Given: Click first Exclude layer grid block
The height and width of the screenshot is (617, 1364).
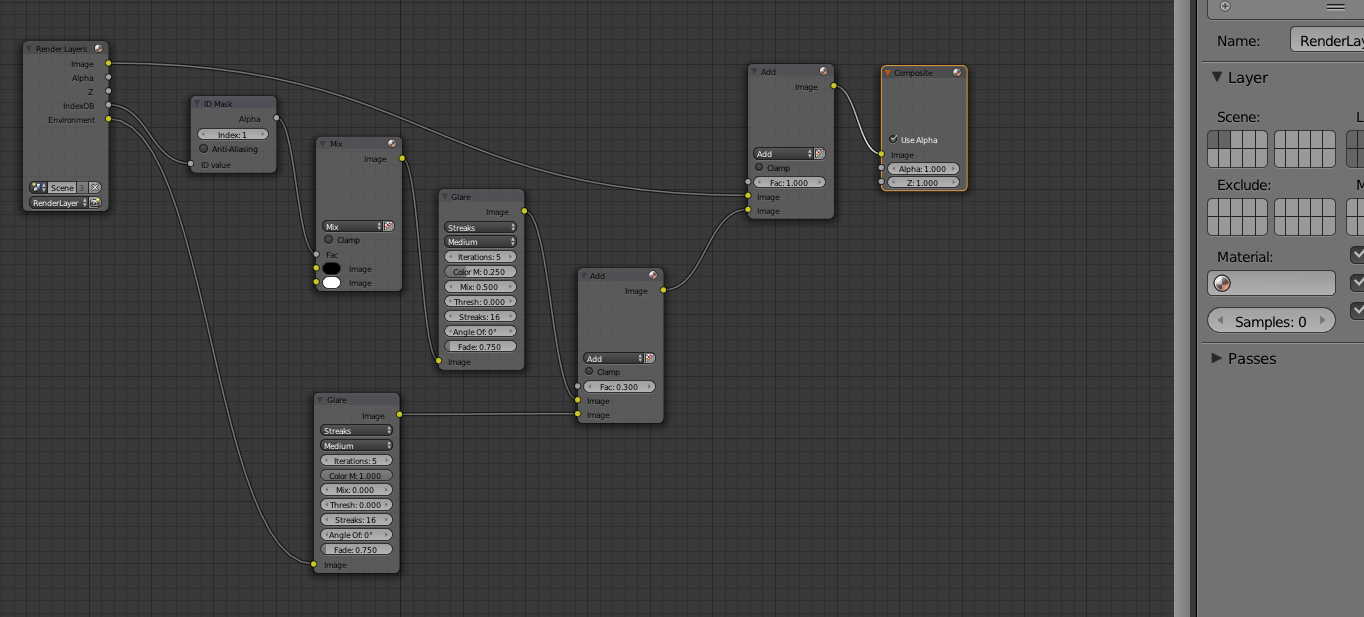Looking at the screenshot, I should (x=1238, y=217).
